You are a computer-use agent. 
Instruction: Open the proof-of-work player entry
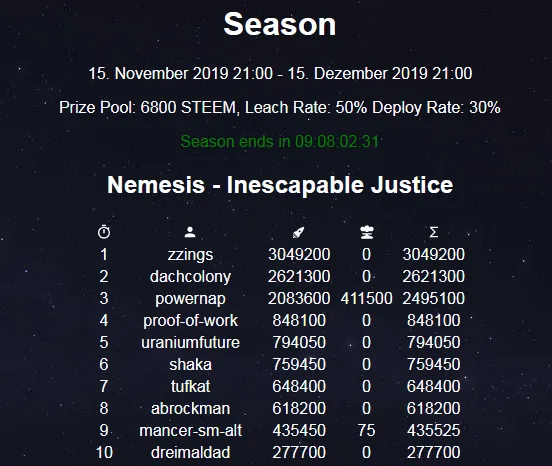coord(190,321)
